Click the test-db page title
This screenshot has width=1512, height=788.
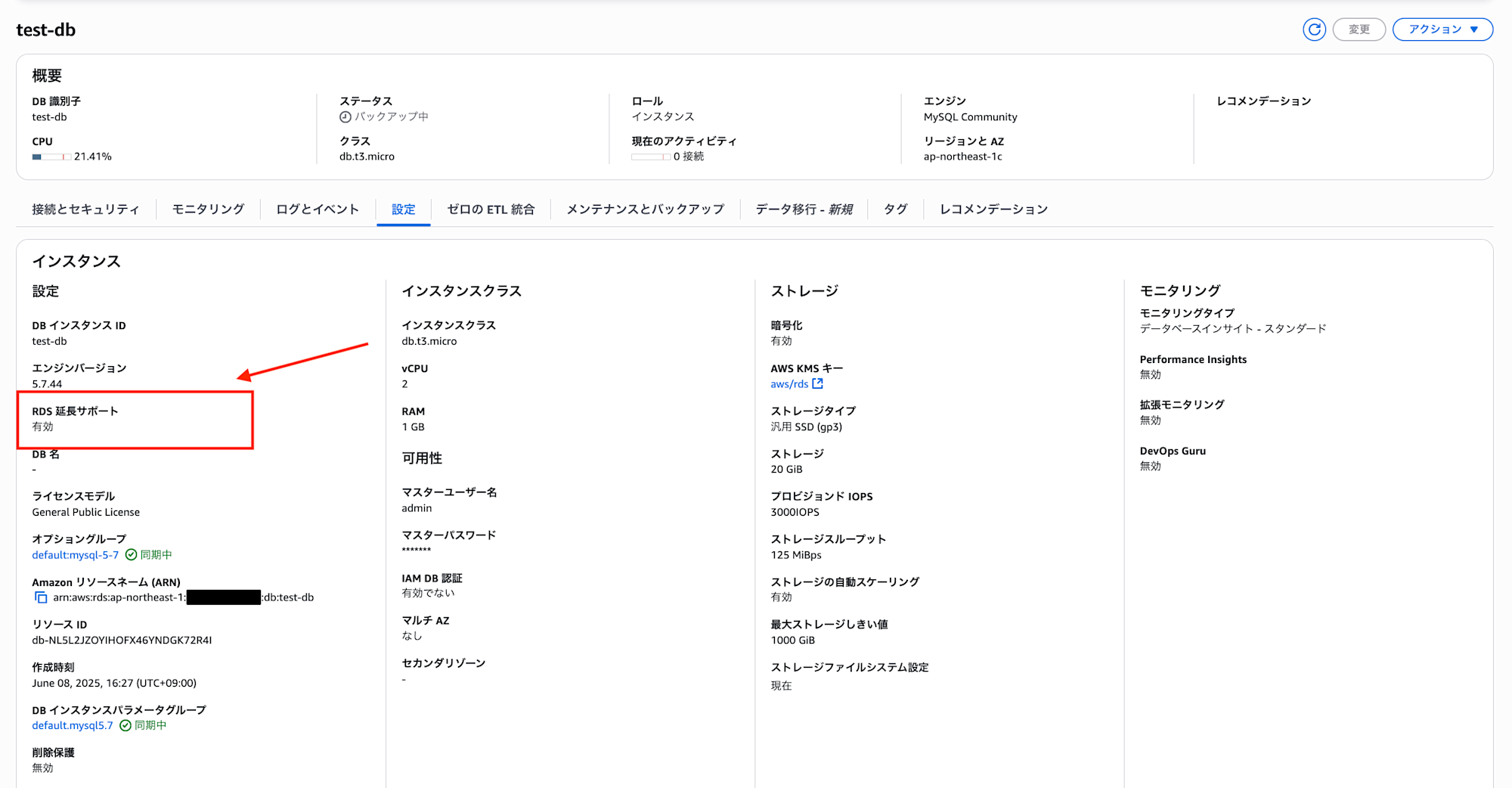(x=46, y=29)
